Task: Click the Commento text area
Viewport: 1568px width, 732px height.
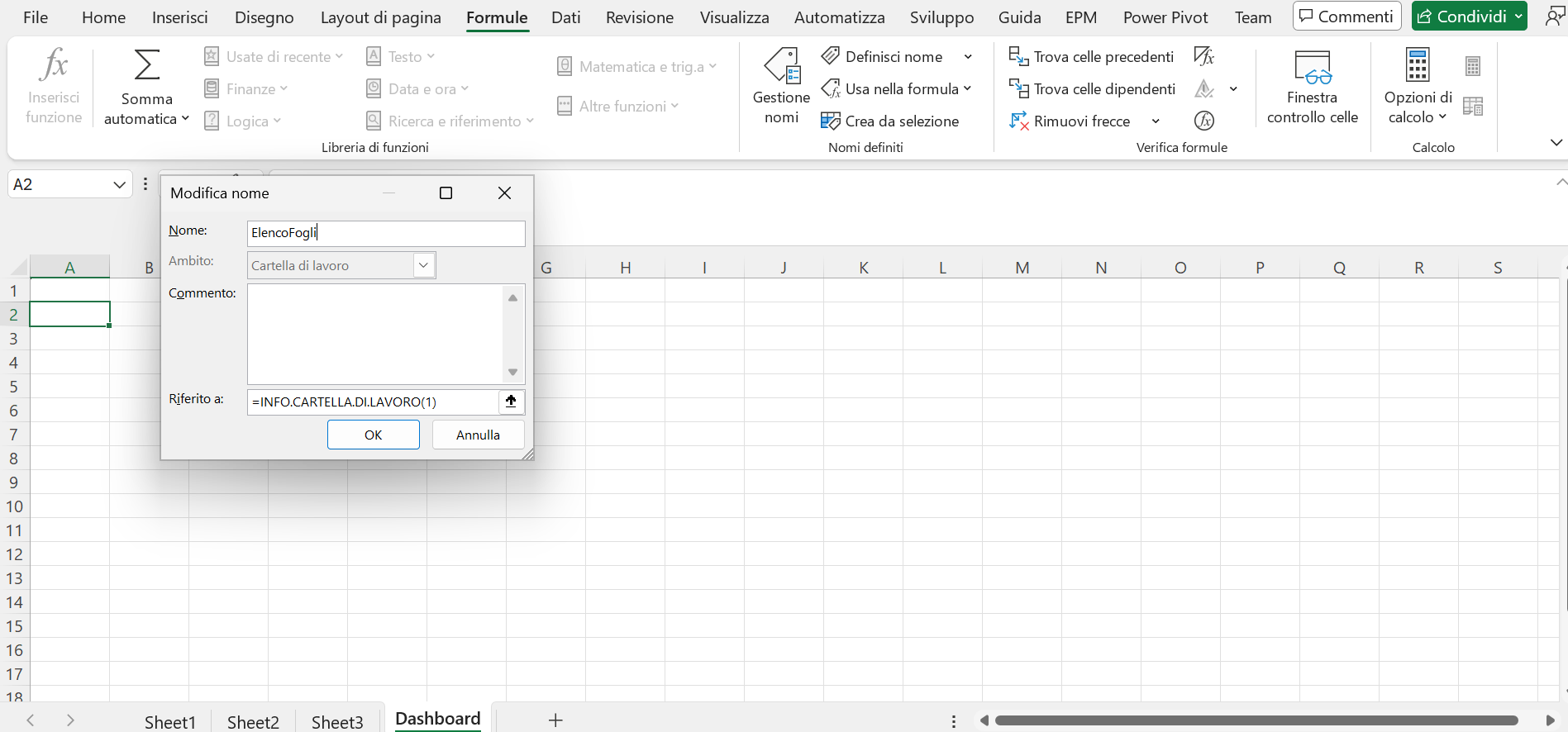Action: (376, 334)
